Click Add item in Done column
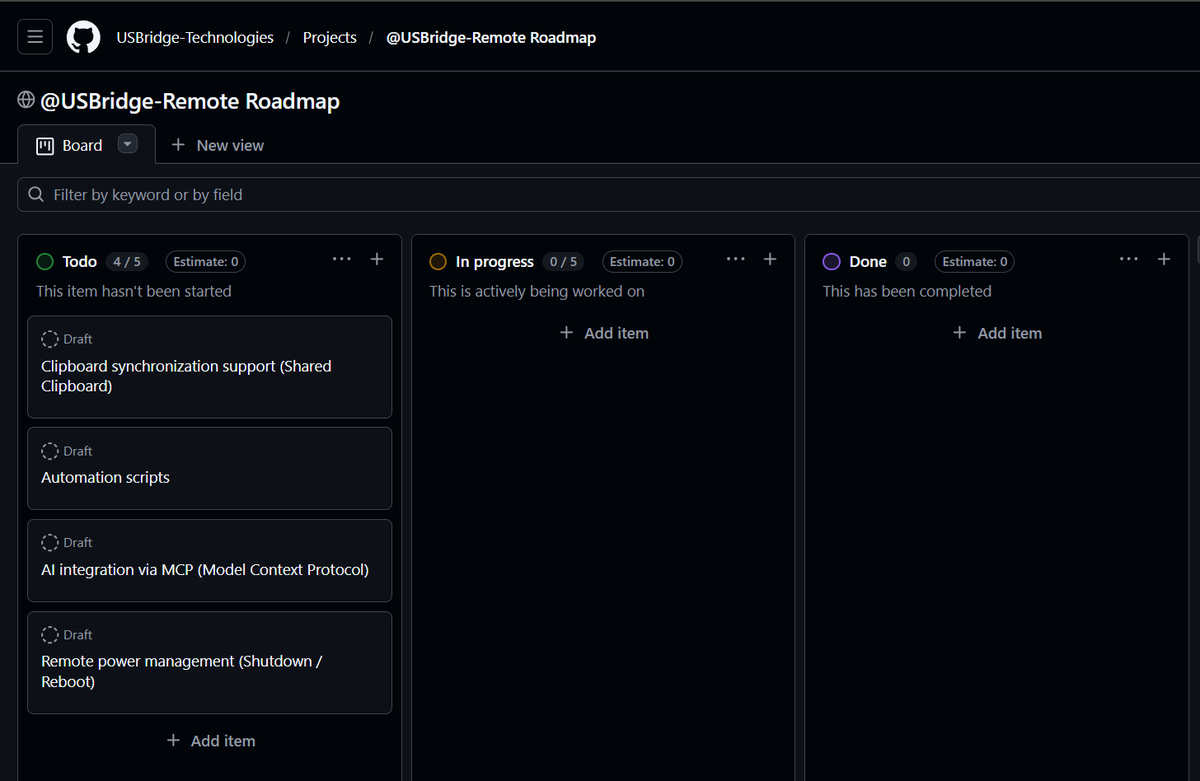The image size is (1200, 781). tap(997, 333)
